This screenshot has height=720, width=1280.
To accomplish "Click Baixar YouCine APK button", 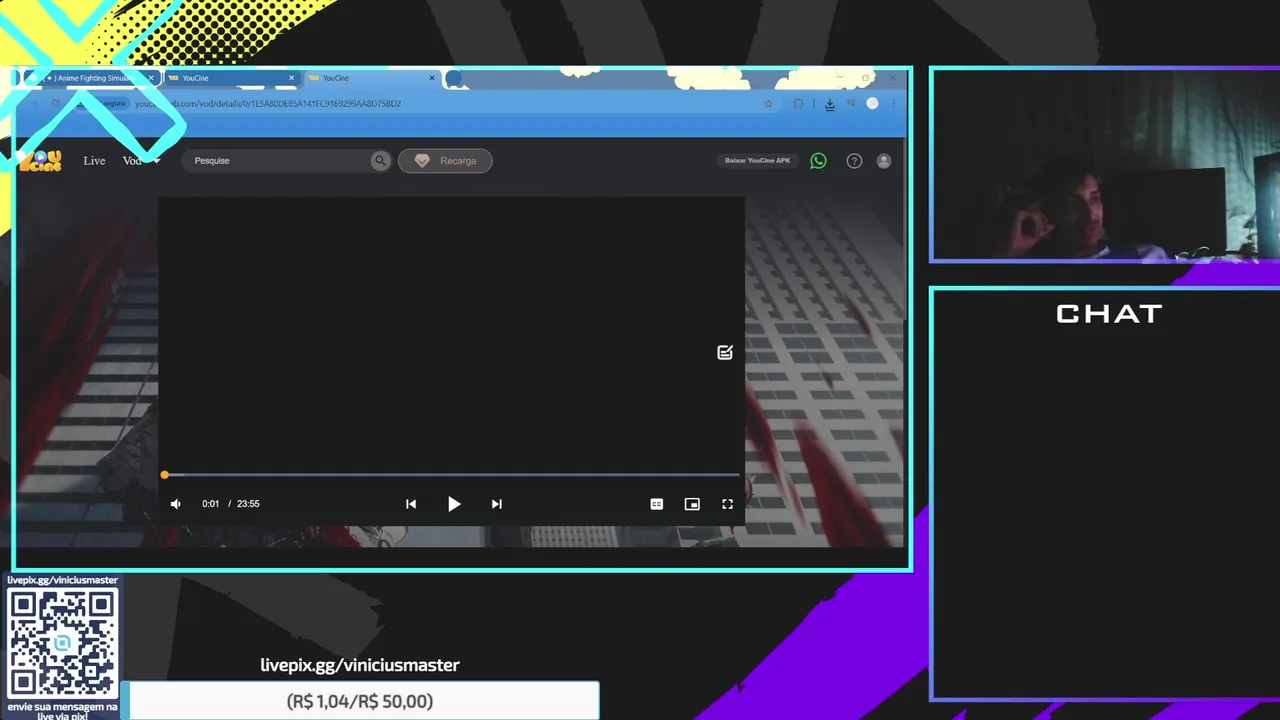I will pos(757,160).
